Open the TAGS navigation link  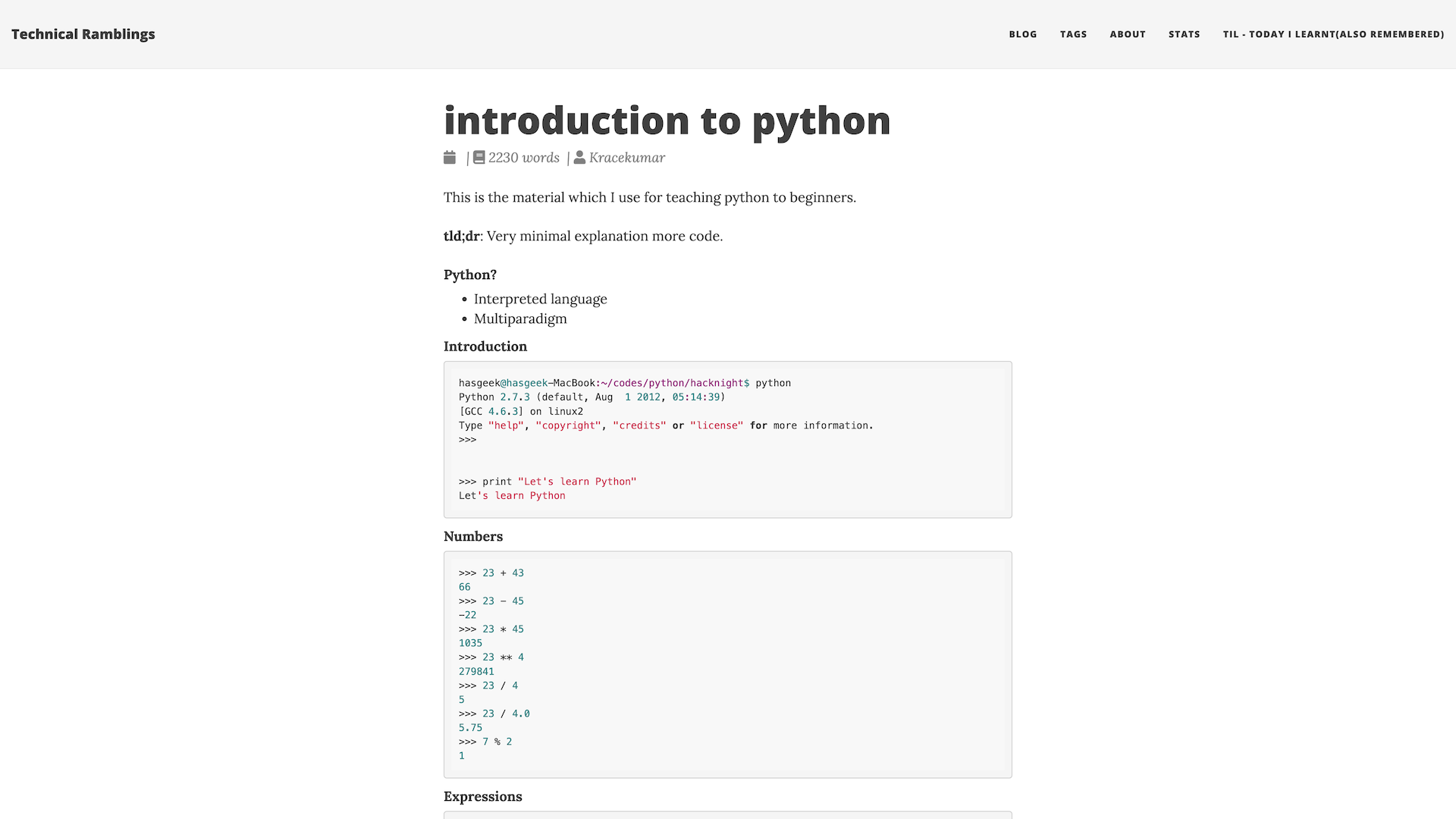point(1073,34)
